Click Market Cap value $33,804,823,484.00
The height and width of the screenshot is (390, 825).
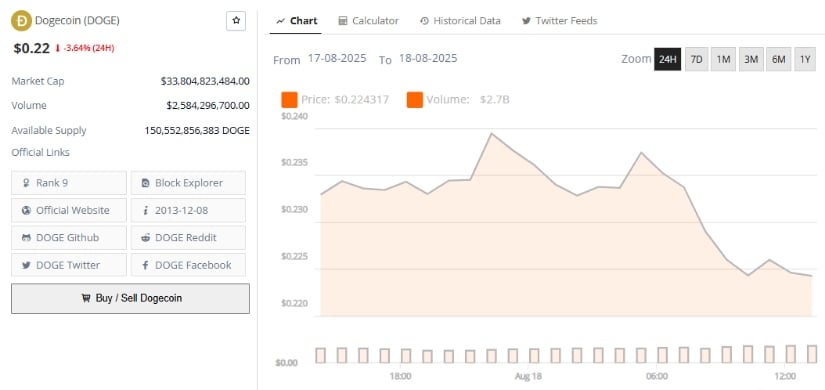click(205, 82)
